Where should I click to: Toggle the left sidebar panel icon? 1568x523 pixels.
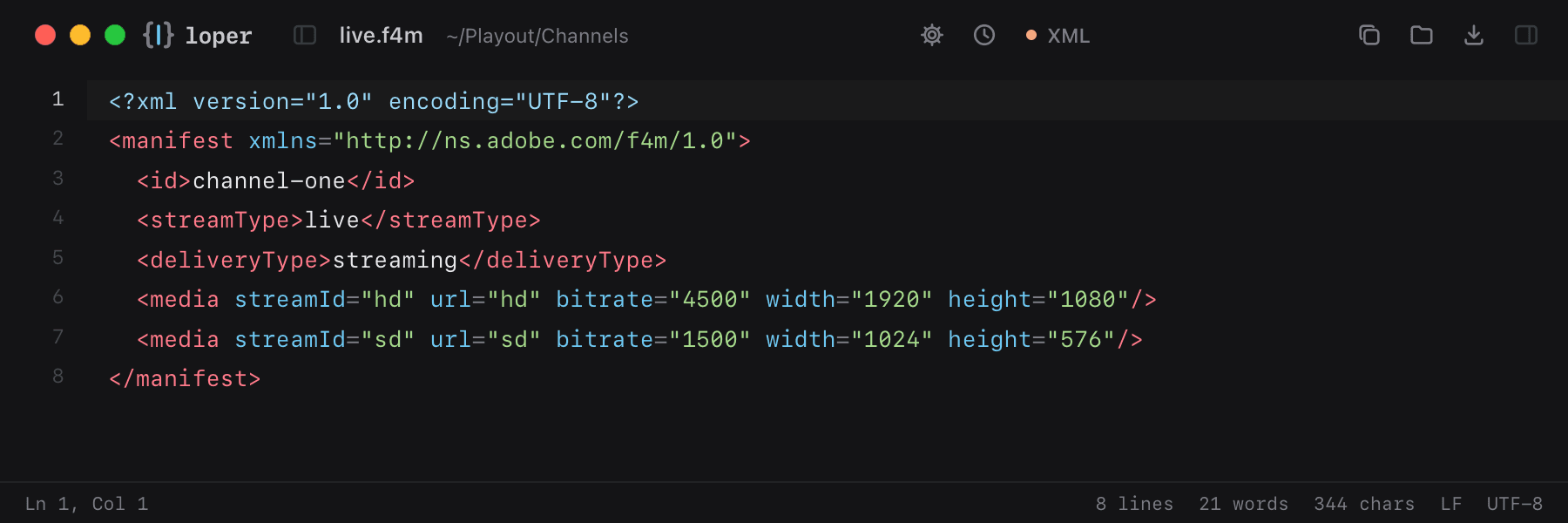pyautogui.click(x=305, y=35)
